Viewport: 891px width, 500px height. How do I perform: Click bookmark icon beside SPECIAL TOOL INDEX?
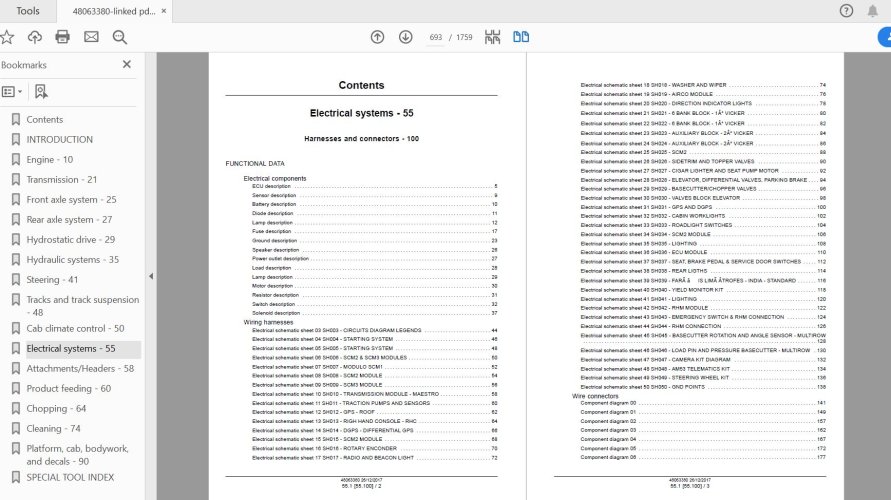pos(16,477)
